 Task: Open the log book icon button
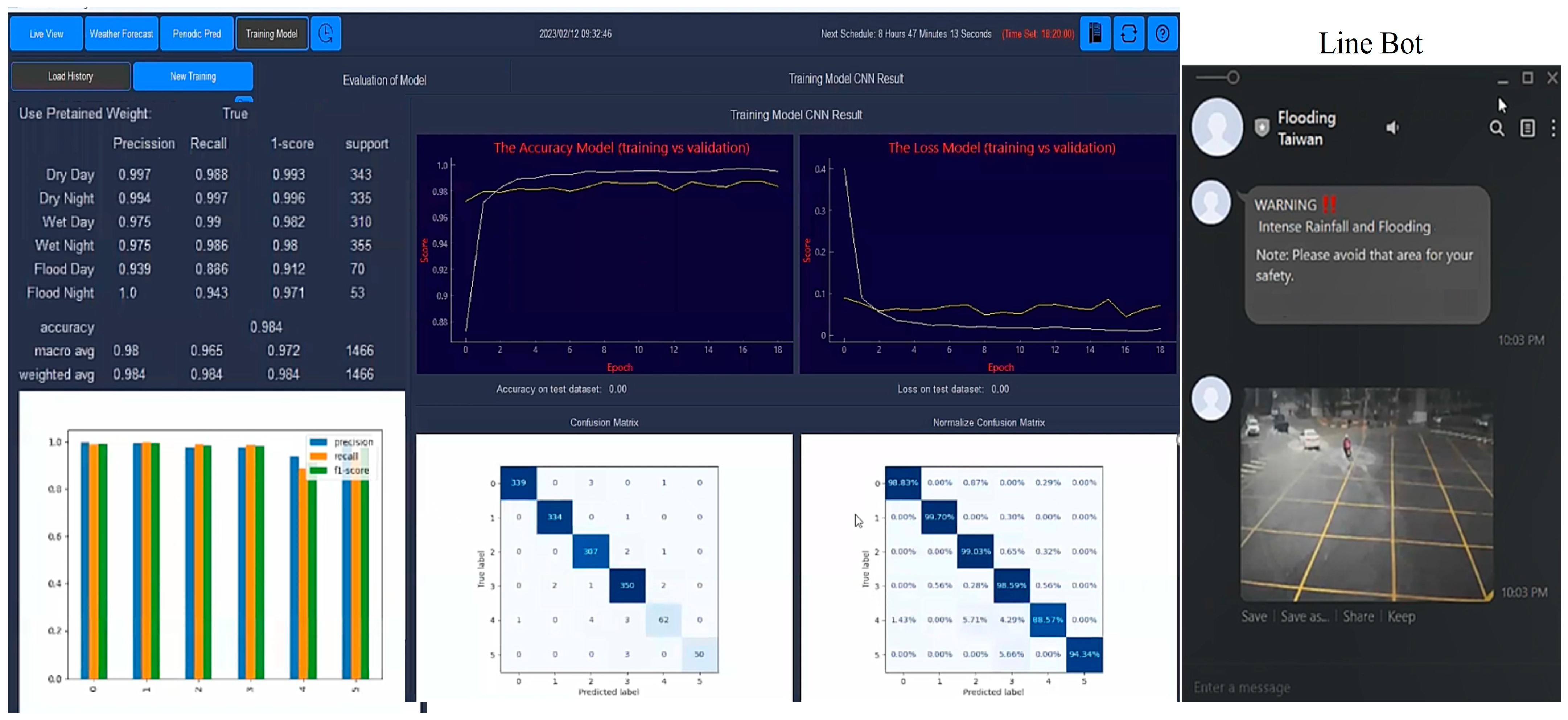1094,33
